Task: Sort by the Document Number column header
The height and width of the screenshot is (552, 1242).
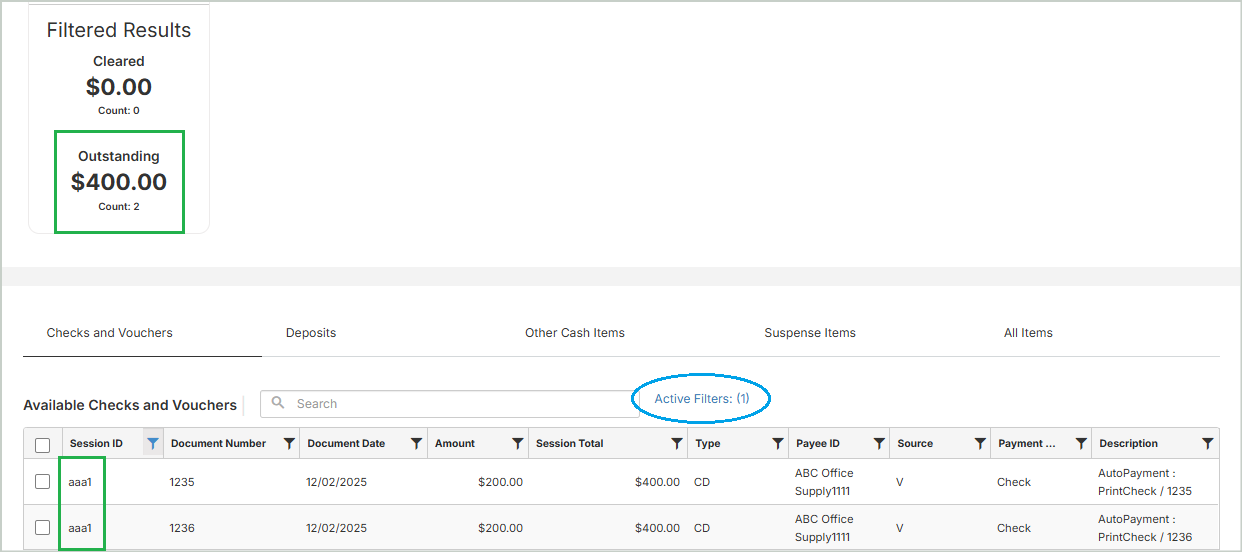Action: 218,444
